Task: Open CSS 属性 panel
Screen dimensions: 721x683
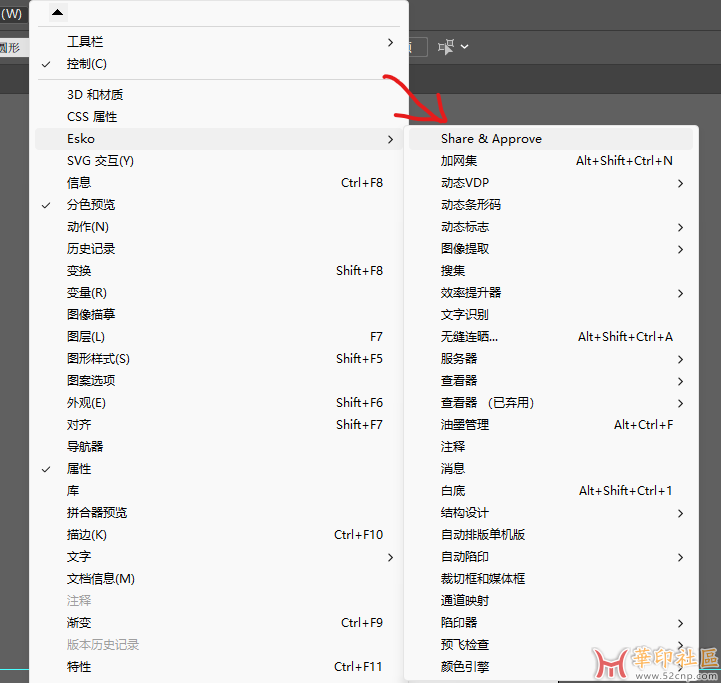Action: click(x=219, y=117)
